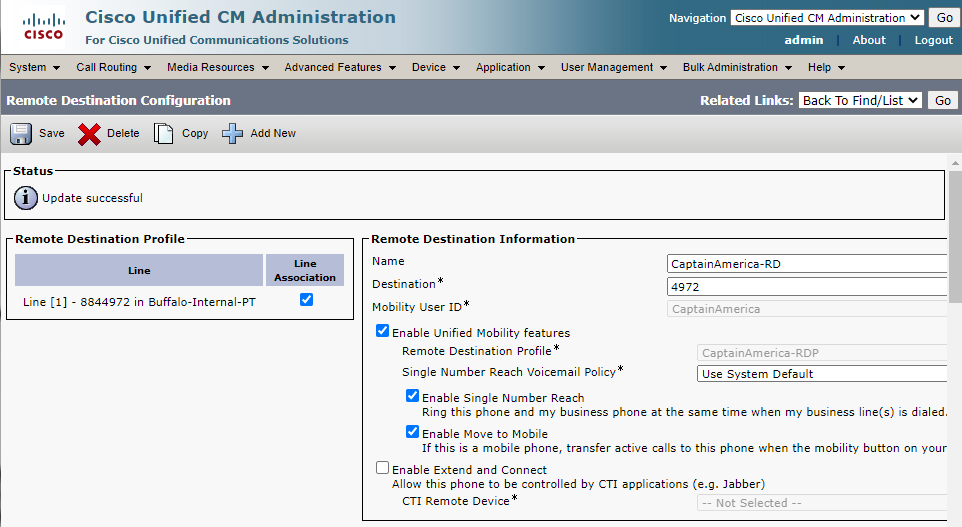Click the Add New plus icon
Viewport: 962px width, 527px height.
pyautogui.click(x=232, y=134)
